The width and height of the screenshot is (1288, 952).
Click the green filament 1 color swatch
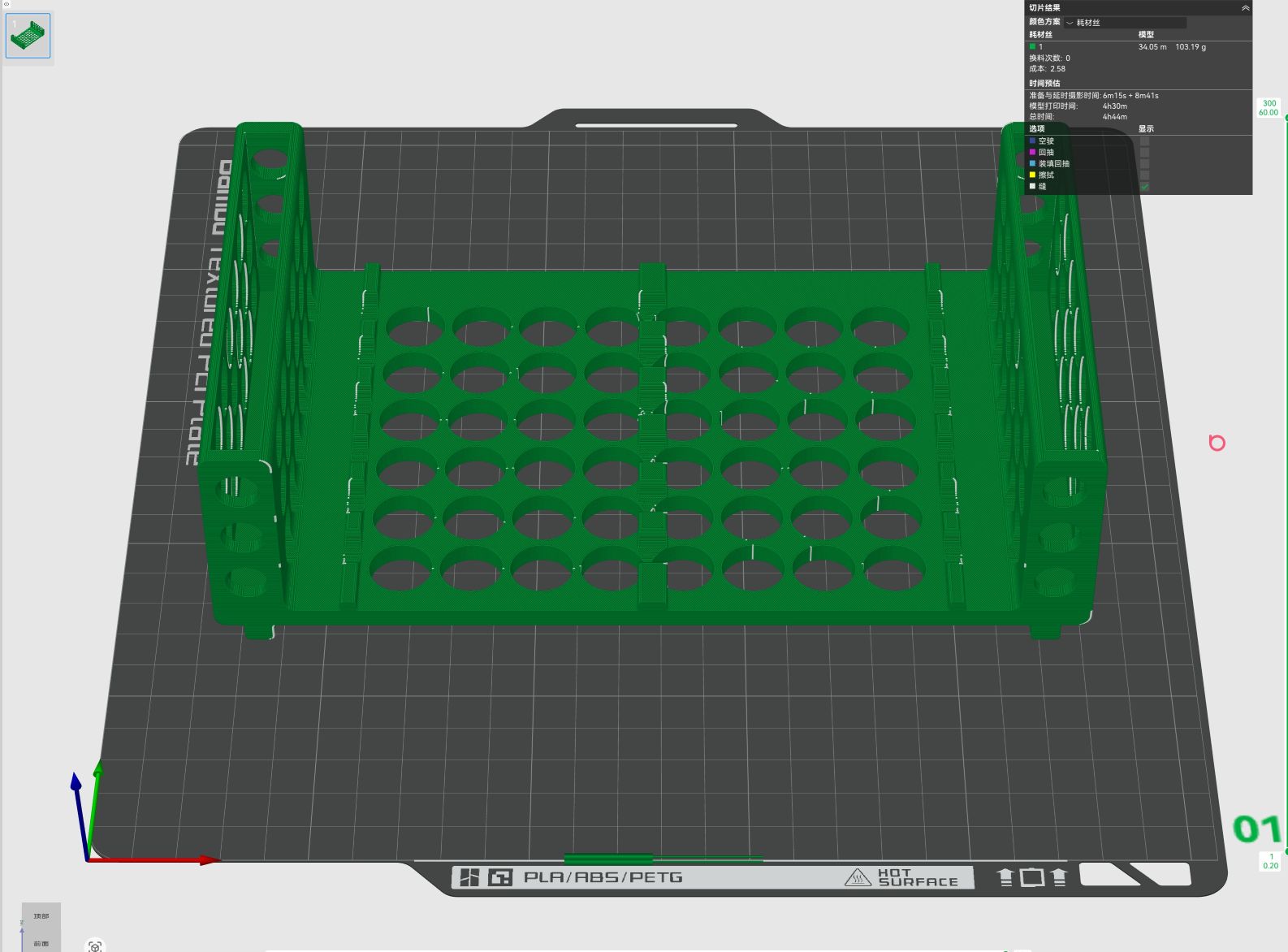point(1032,47)
